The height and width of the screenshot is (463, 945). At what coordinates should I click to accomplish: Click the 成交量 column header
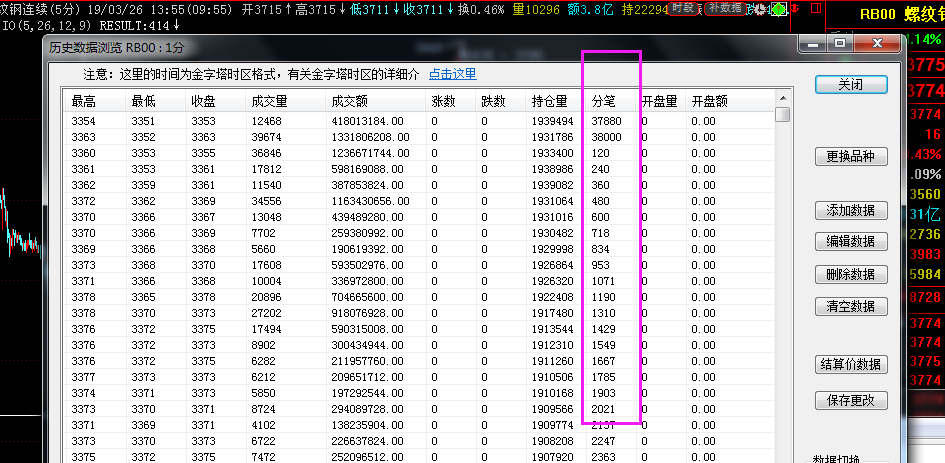pyautogui.click(x=286, y=101)
